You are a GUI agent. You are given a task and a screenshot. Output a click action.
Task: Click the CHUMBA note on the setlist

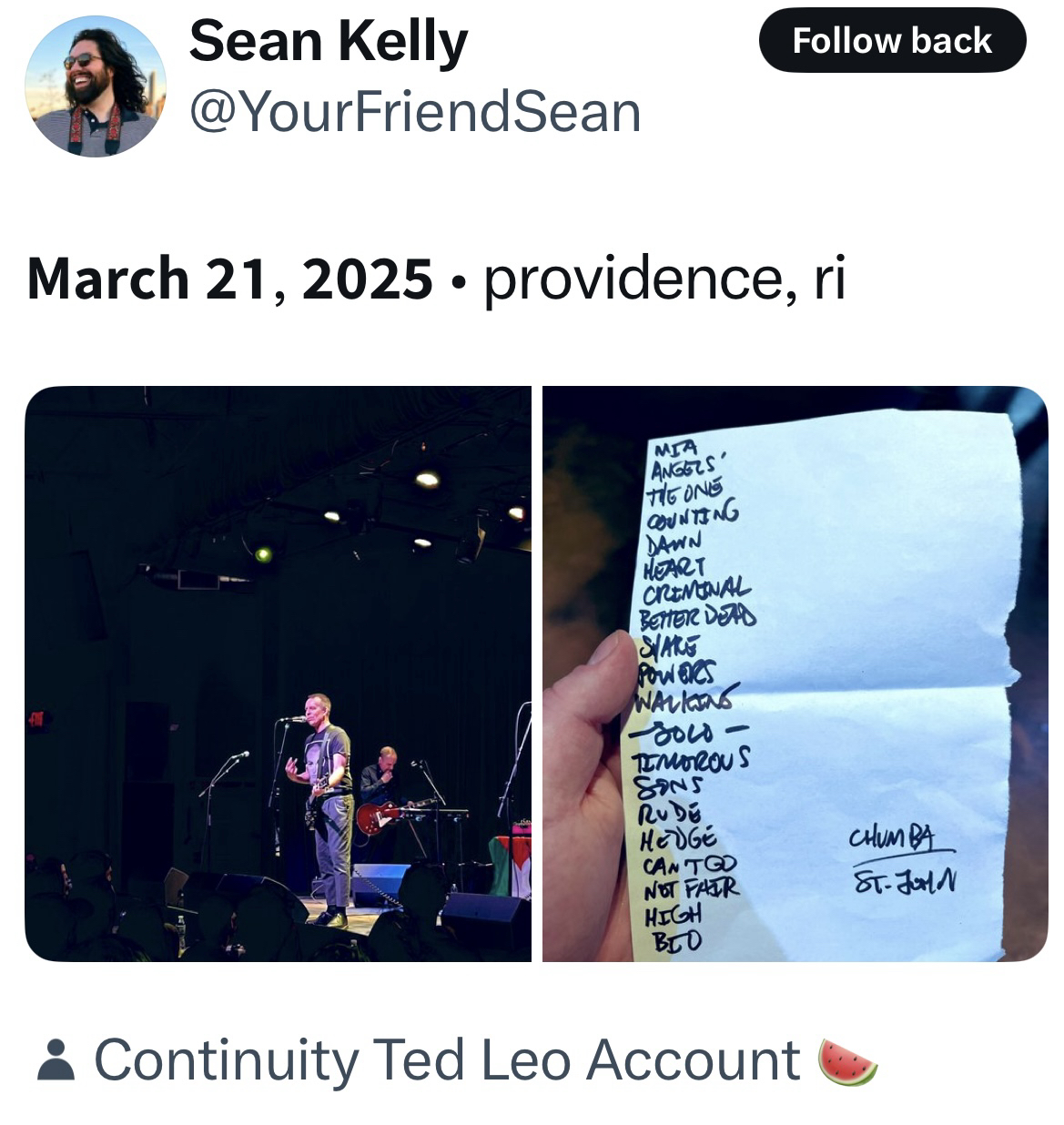click(x=890, y=839)
